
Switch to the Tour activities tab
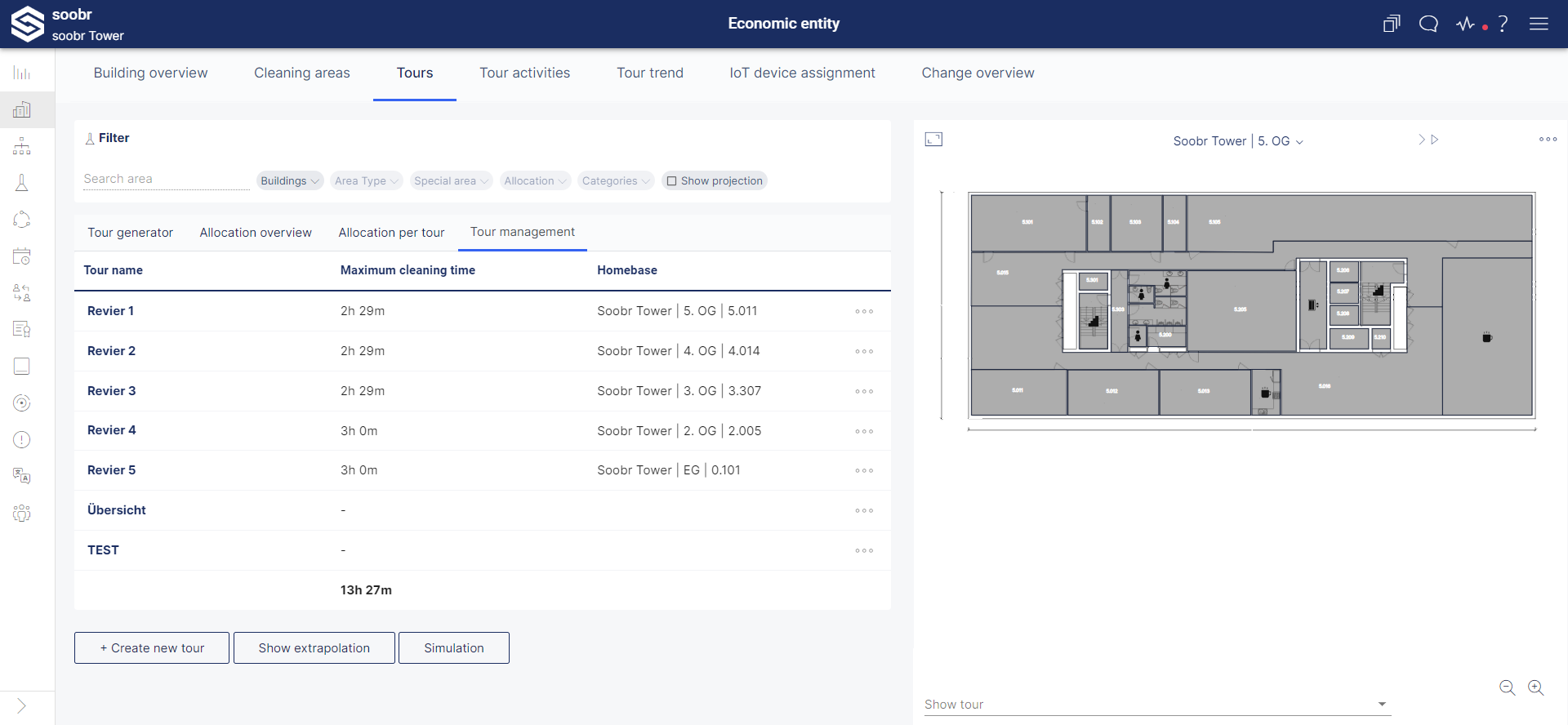pyautogui.click(x=524, y=73)
